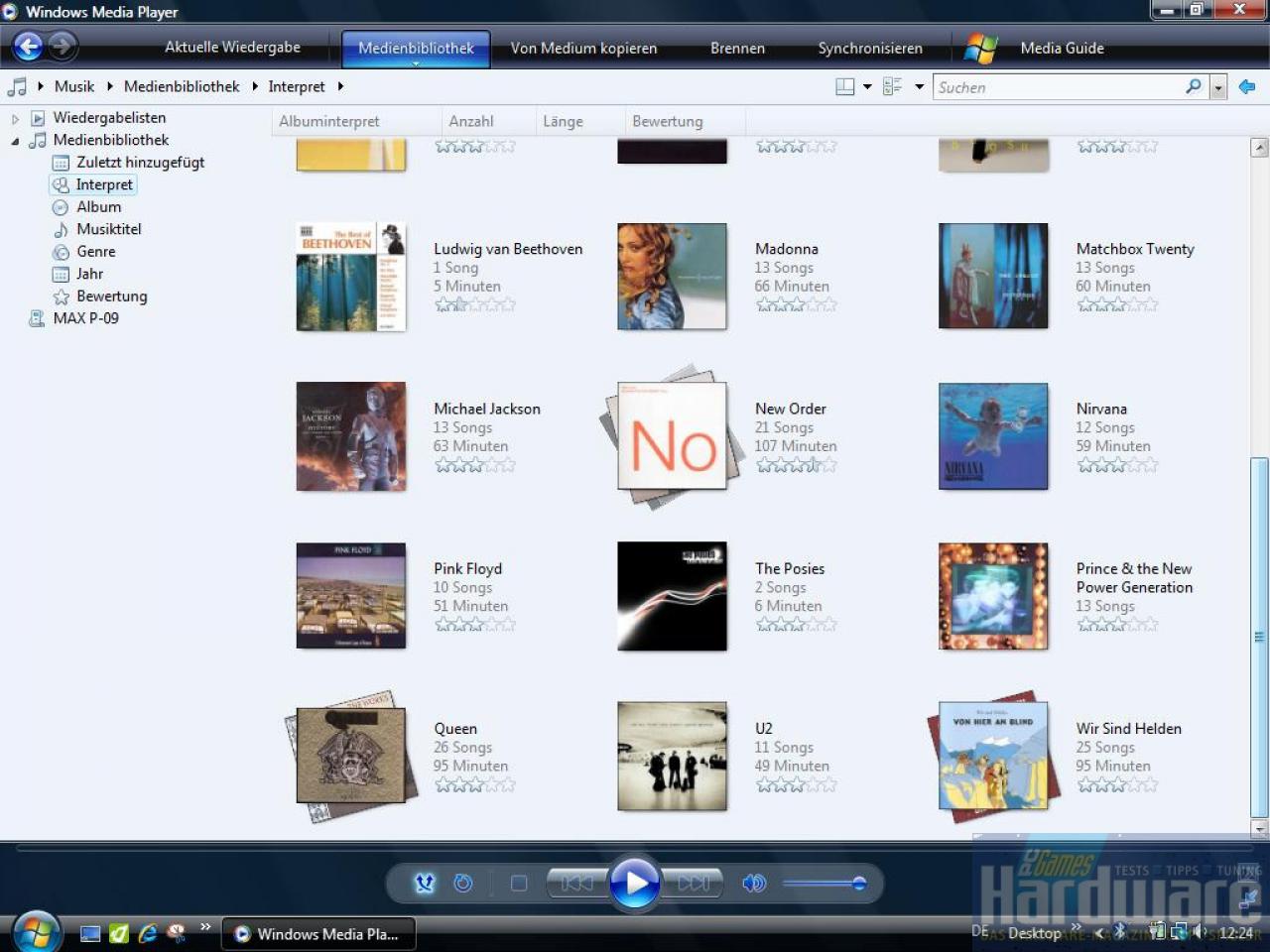Rate Michael Jackson using its stars
Screen dimensions: 1270x952
[474, 465]
